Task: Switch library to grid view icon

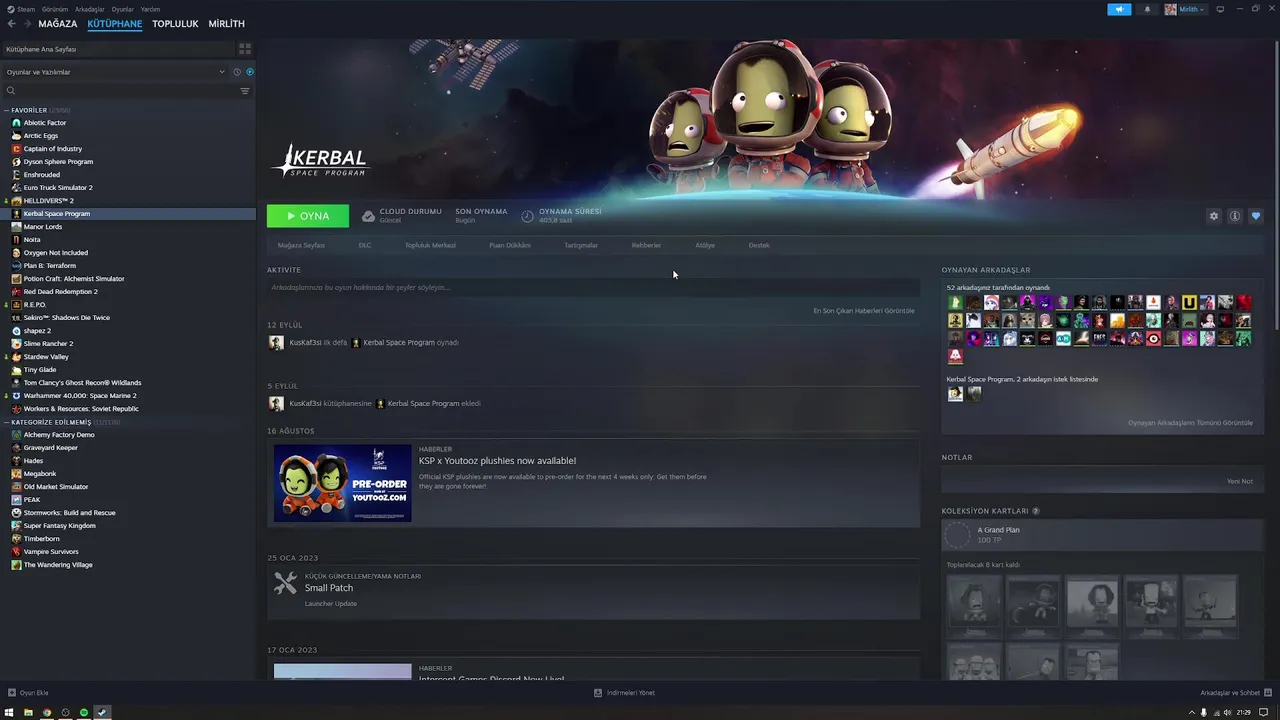Action: click(245, 49)
